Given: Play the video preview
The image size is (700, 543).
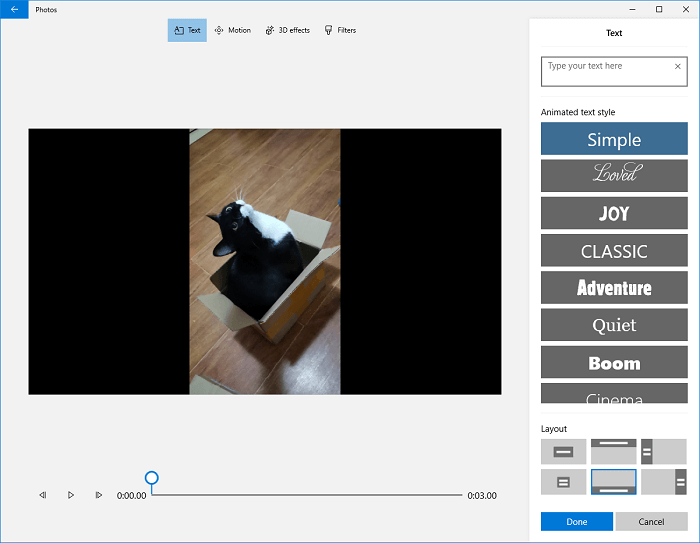Looking at the screenshot, I should (71, 495).
